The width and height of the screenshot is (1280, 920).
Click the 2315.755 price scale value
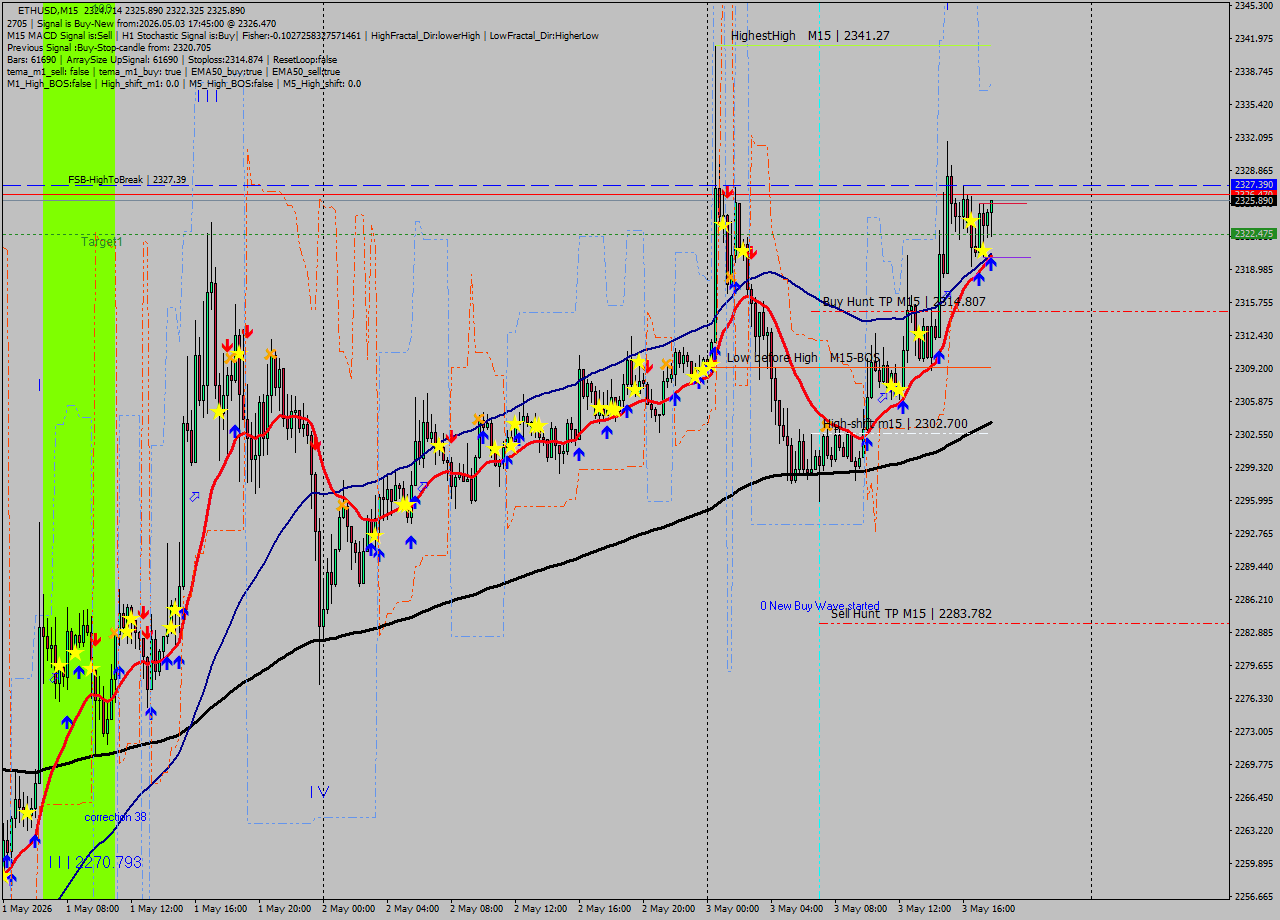(1254, 303)
